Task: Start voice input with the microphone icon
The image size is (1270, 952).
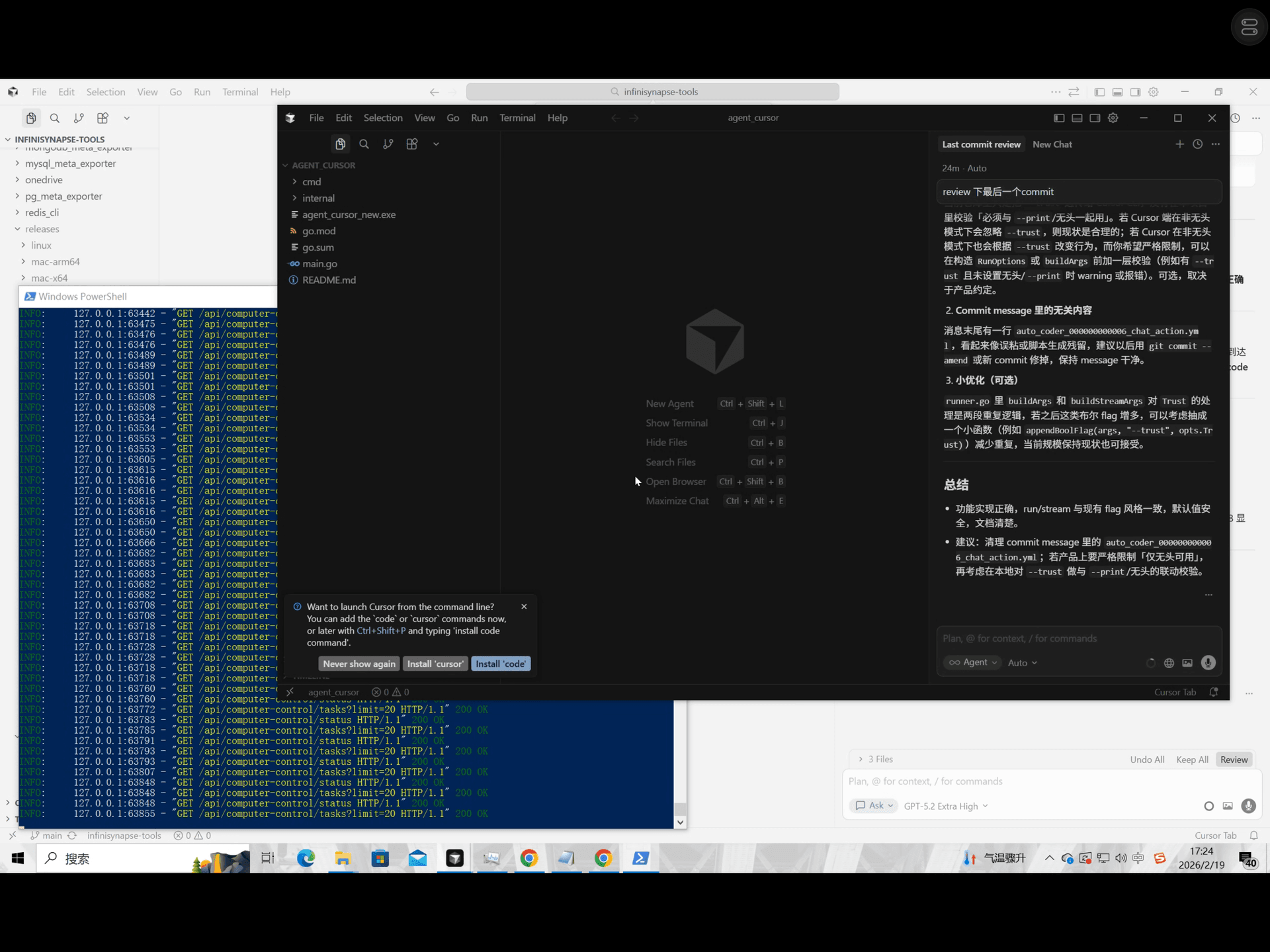Action: [x=1208, y=662]
